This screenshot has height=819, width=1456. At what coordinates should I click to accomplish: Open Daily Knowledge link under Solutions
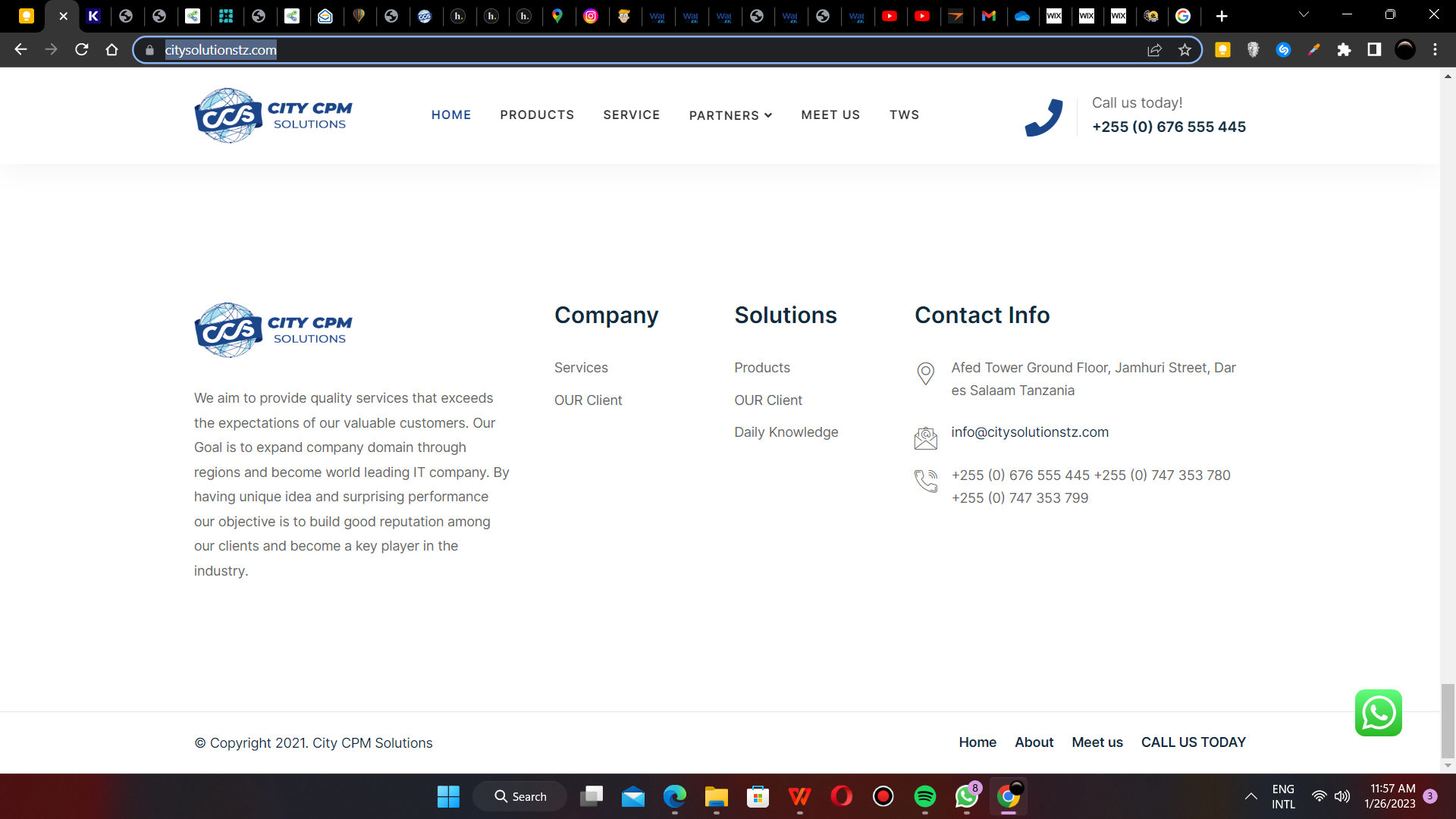[786, 432]
